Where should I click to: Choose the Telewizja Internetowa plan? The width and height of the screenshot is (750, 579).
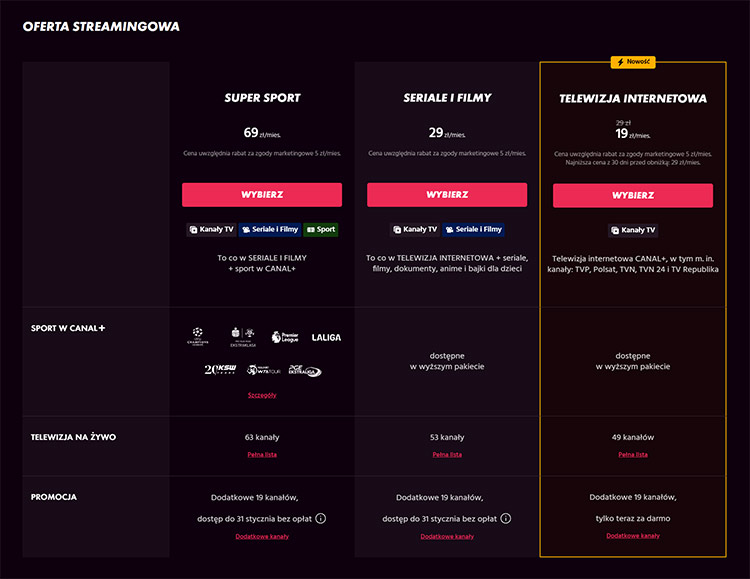633,196
